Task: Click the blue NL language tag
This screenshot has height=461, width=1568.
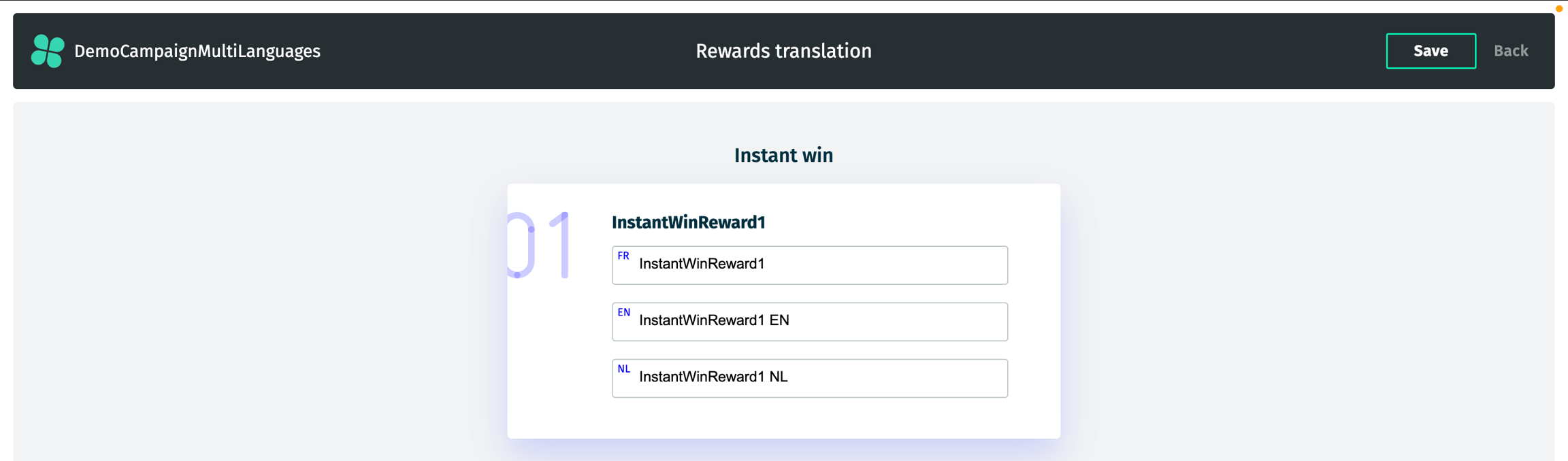Action: point(623,369)
